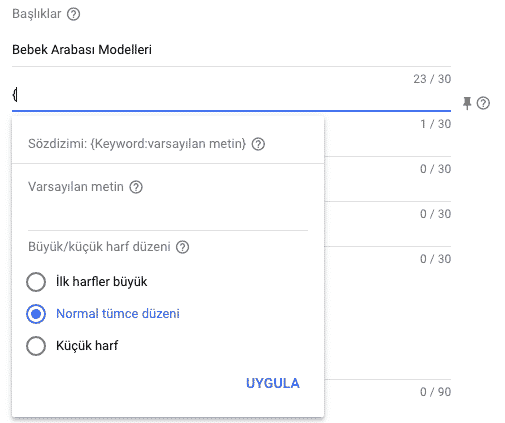The width and height of the screenshot is (505, 423).
Task: Select the Küçük harf radio button
Action: tap(36, 346)
